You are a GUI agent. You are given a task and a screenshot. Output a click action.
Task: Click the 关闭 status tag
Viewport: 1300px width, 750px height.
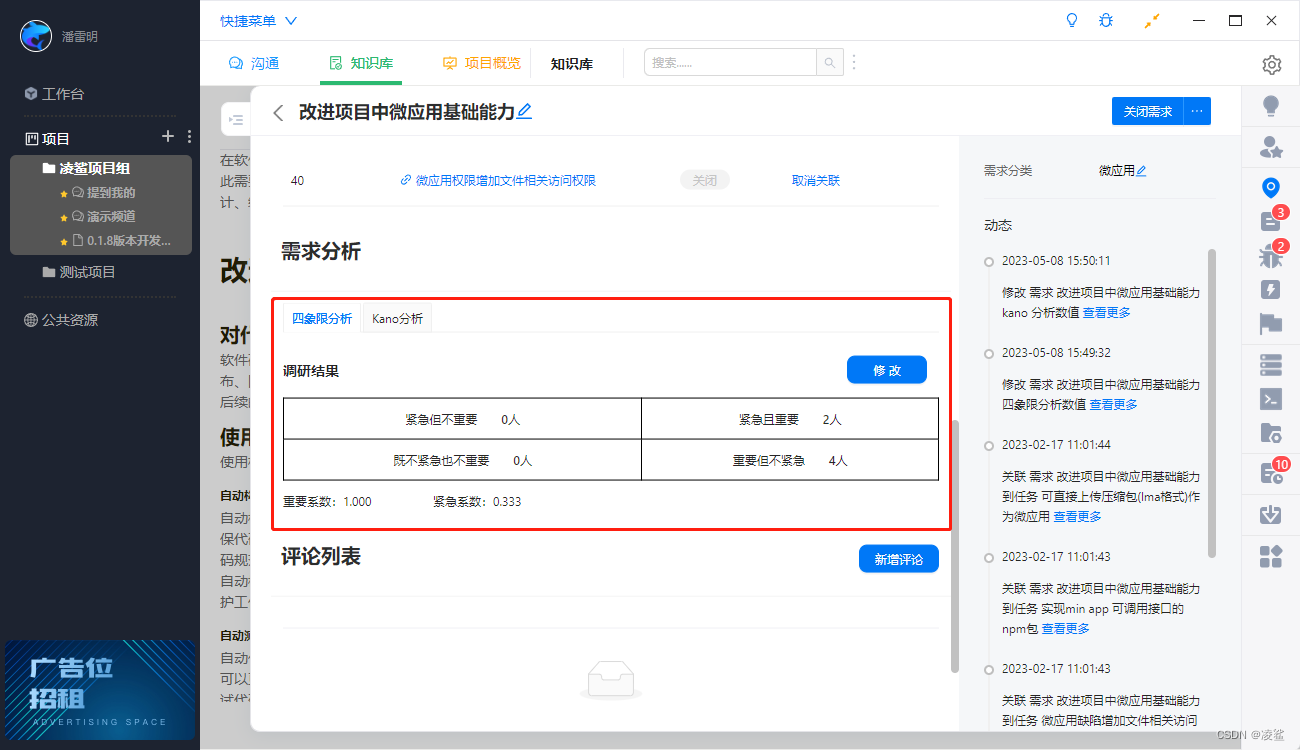(705, 181)
